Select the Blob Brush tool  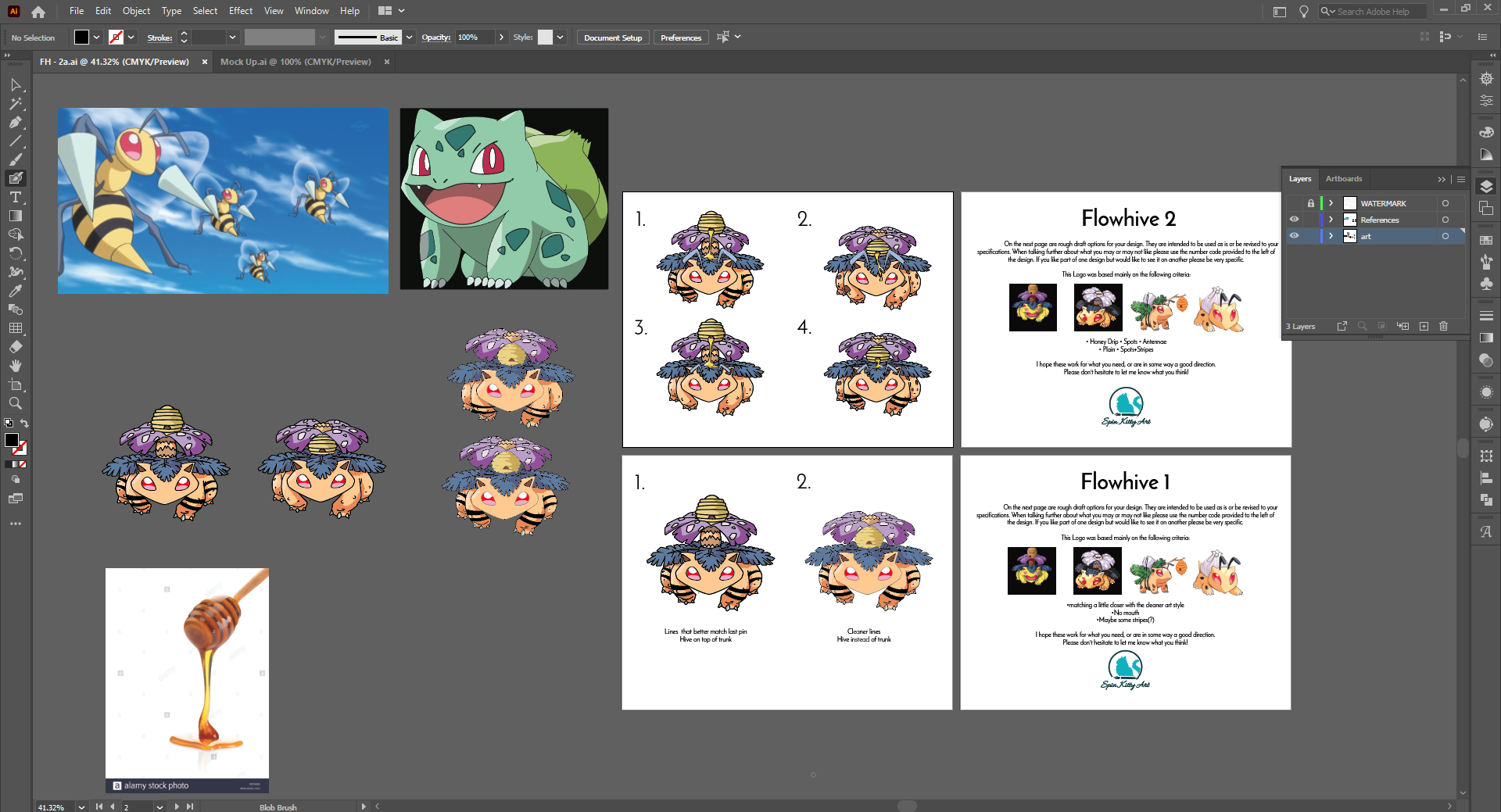[x=16, y=178]
